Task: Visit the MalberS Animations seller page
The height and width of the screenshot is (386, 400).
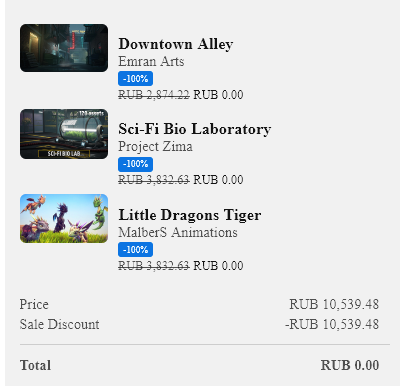Action: coord(178,232)
